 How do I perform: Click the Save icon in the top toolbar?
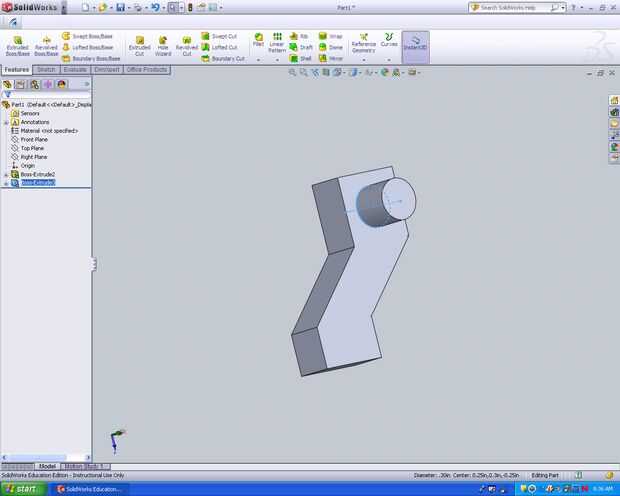coord(121,8)
